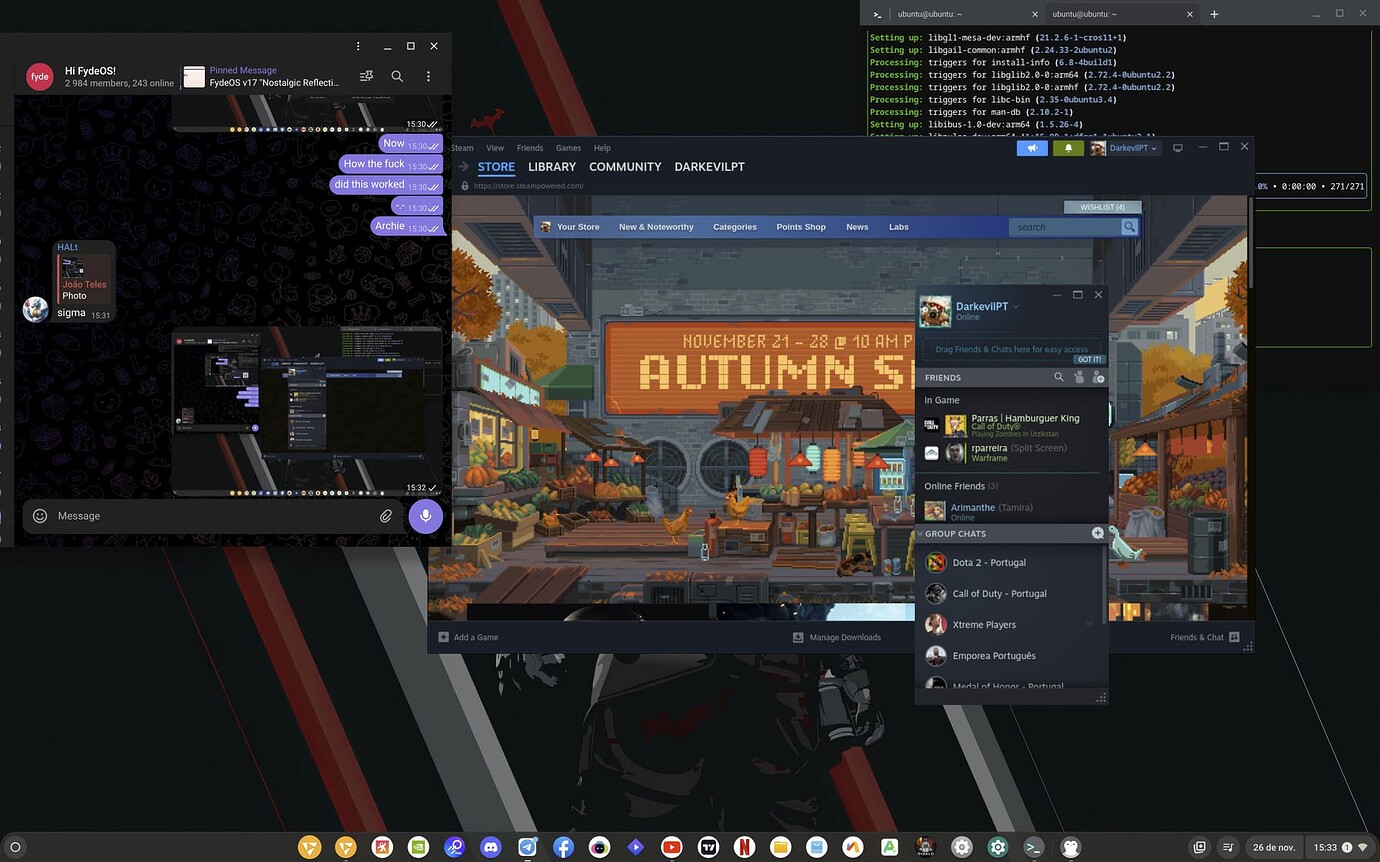Collapse the GROUP CHATS section
The image size is (1380, 862).
click(x=920, y=533)
